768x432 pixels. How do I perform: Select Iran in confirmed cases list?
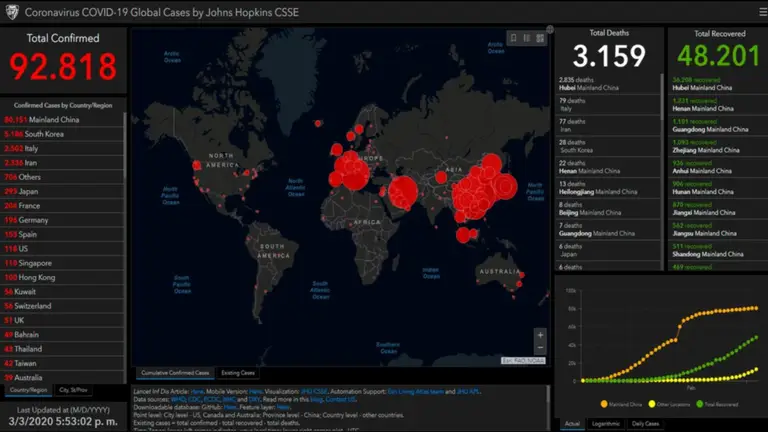pos(62,163)
